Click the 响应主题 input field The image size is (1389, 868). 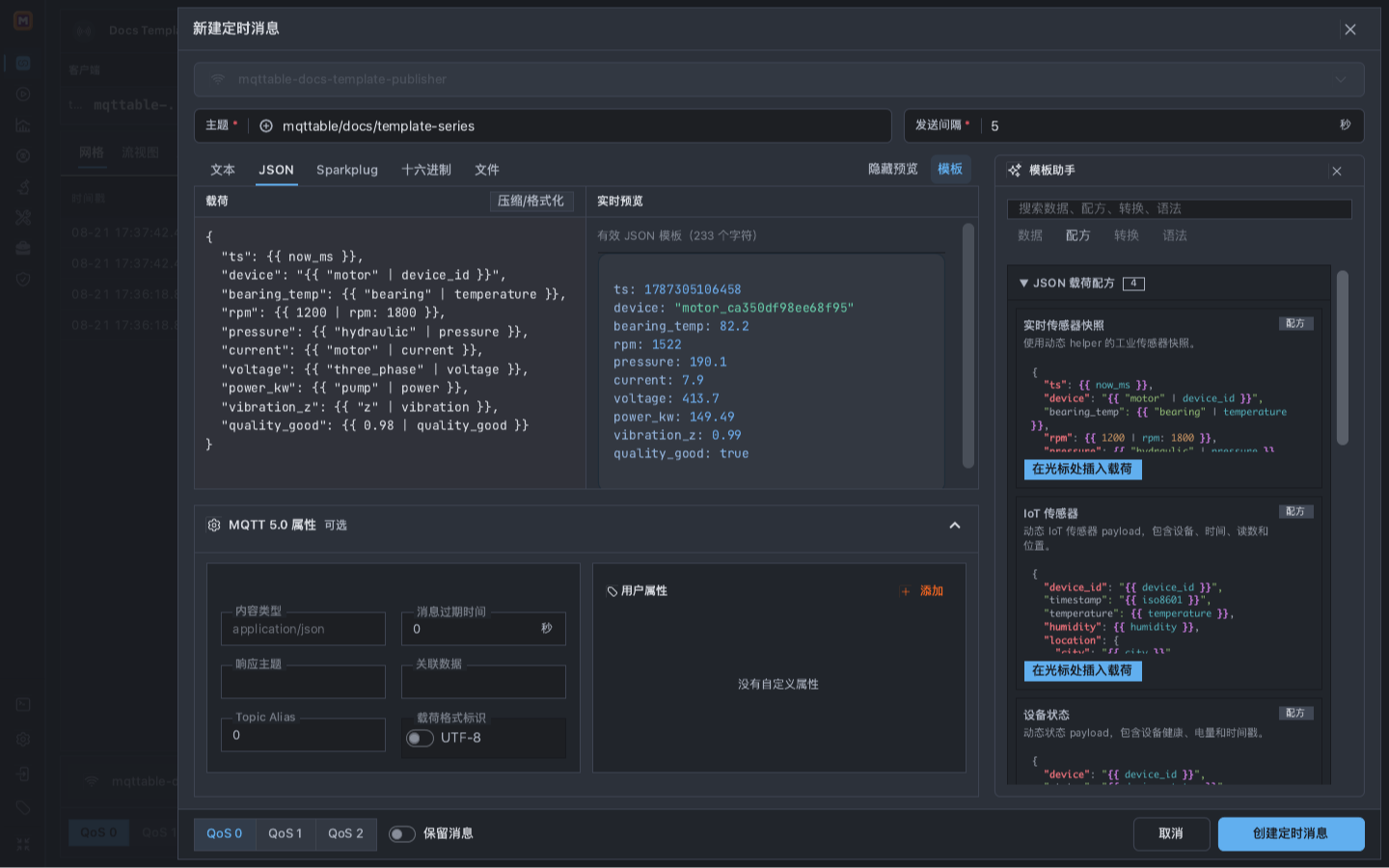(x=303, y=683)
